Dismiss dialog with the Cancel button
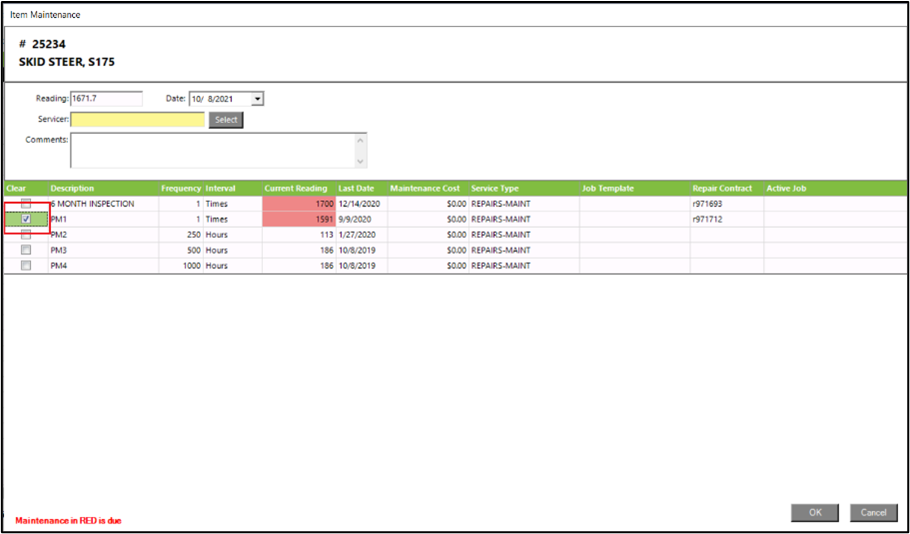Screen dimensions: 910x534 click(873, 512)
